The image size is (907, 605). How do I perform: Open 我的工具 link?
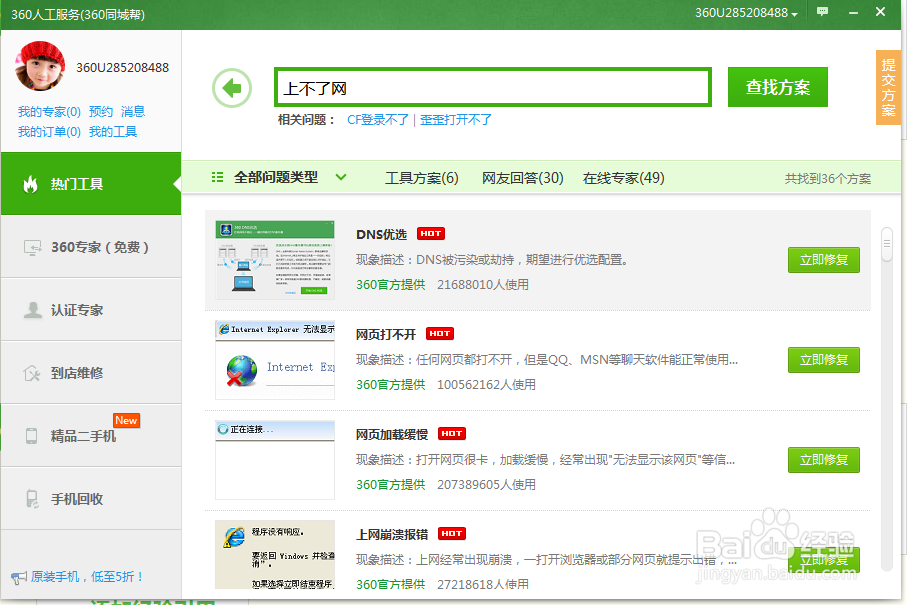[113, 132]
